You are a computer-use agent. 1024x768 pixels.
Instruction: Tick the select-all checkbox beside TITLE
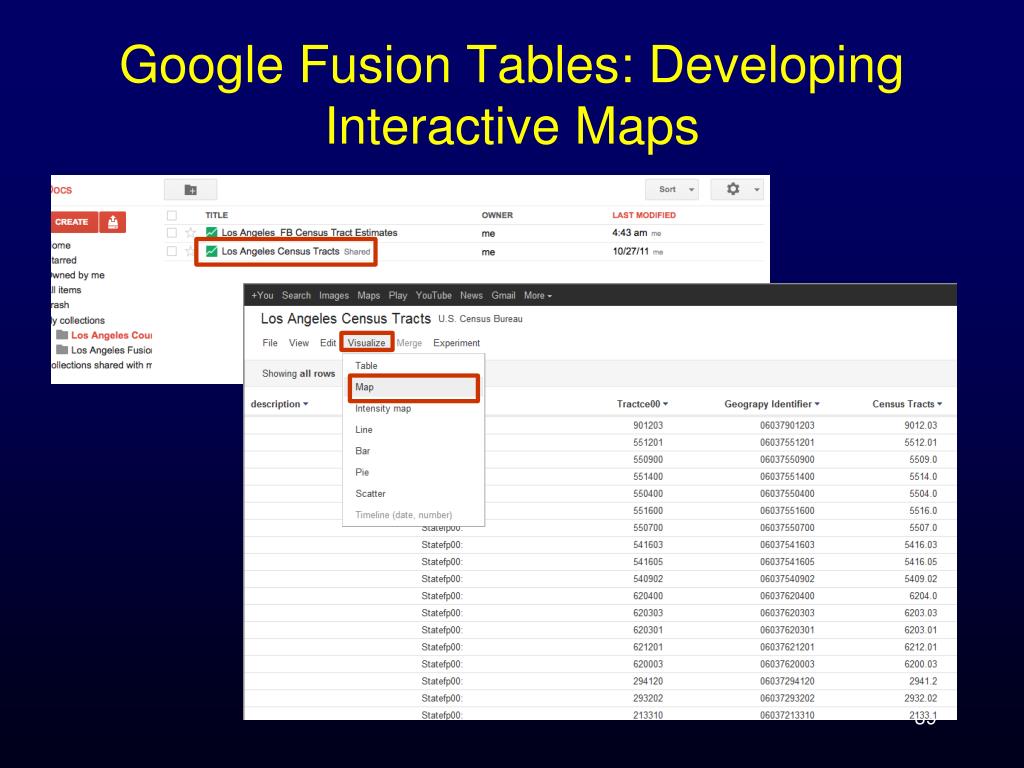pos(172,215)
